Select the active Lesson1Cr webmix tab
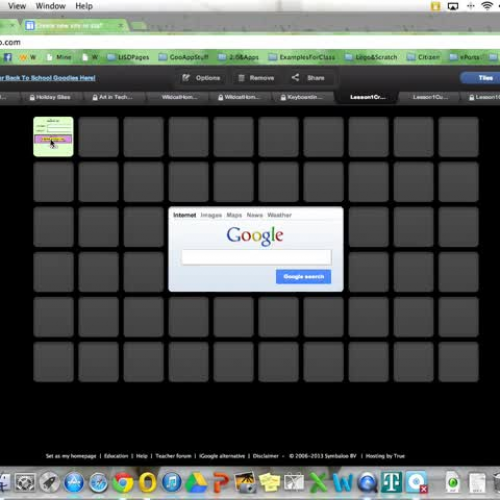The width and height of the screenshot is (500, 500). click(x=368, y=97)
